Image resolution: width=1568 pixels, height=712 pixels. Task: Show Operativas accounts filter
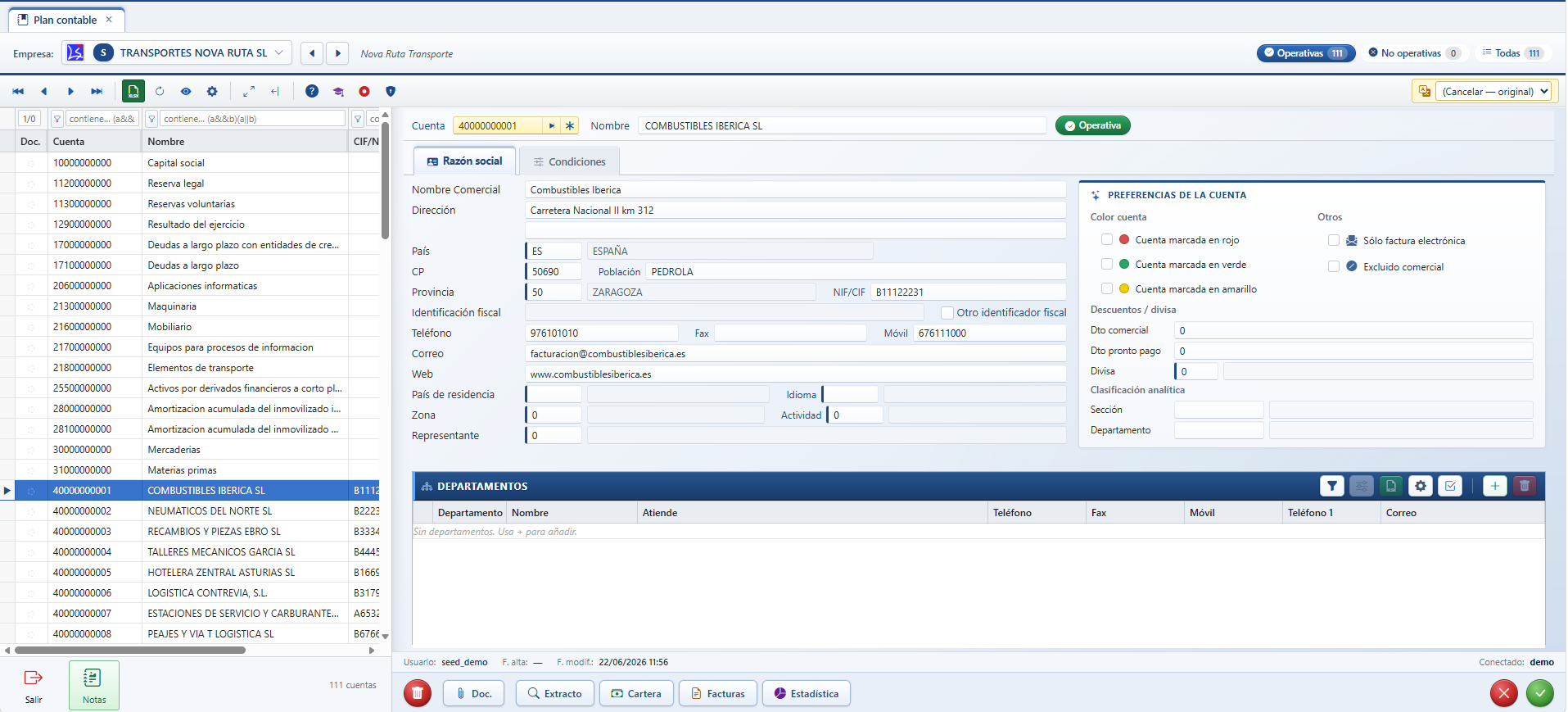1306,52
